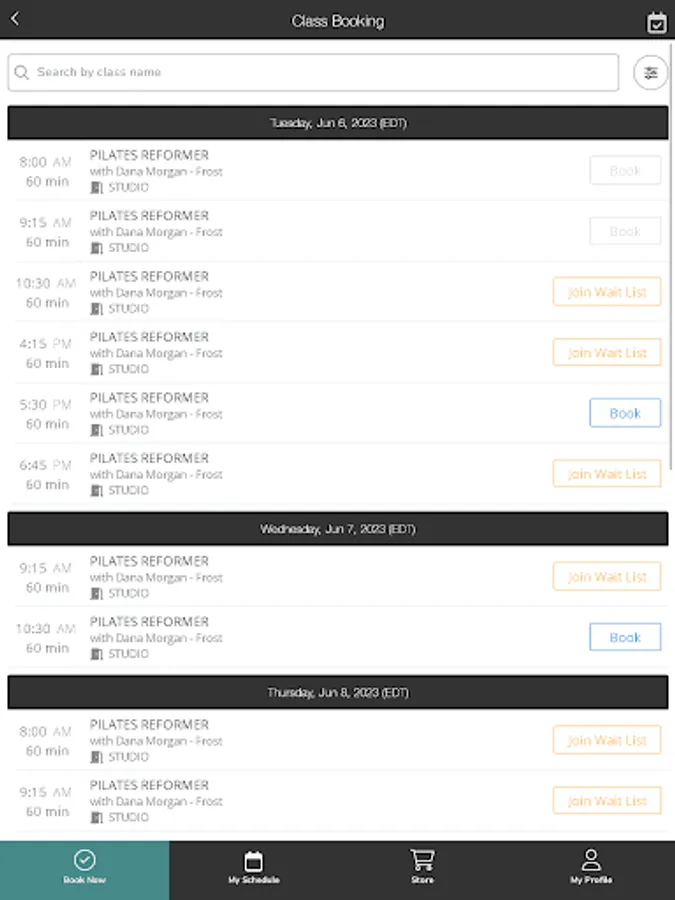Book Wednesday 10:30 AM Pilates Reformer

624,637
